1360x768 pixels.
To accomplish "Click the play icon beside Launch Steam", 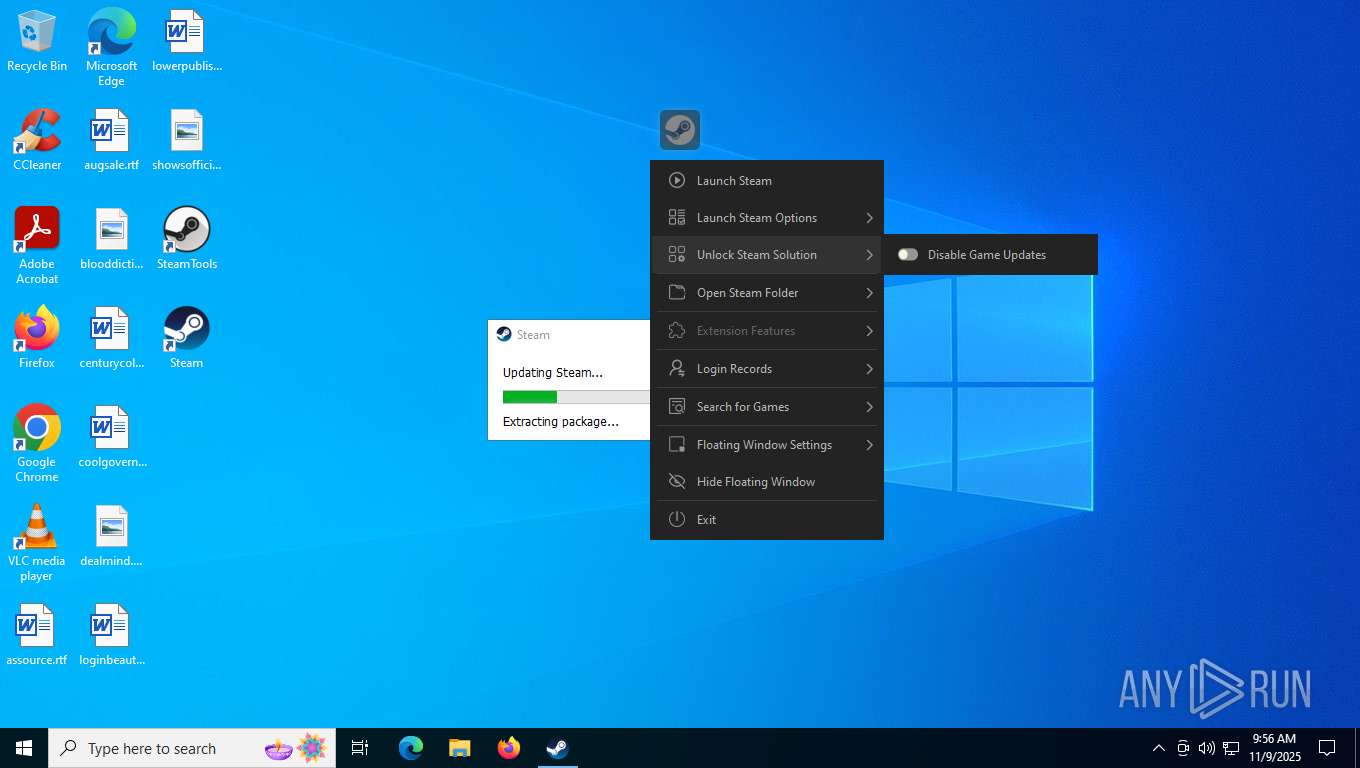I will coord(677,181).
